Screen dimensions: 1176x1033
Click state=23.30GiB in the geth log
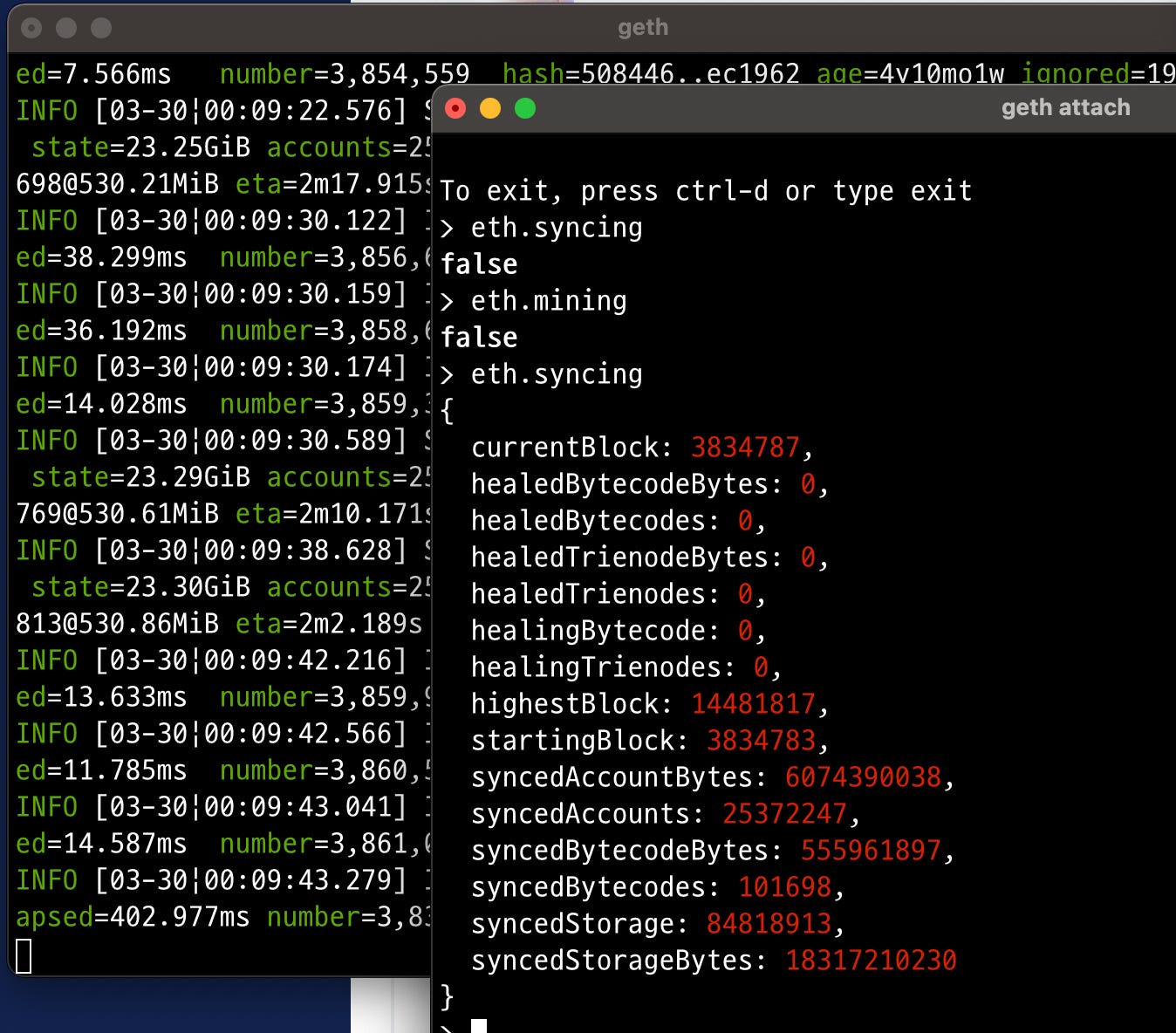141,587
